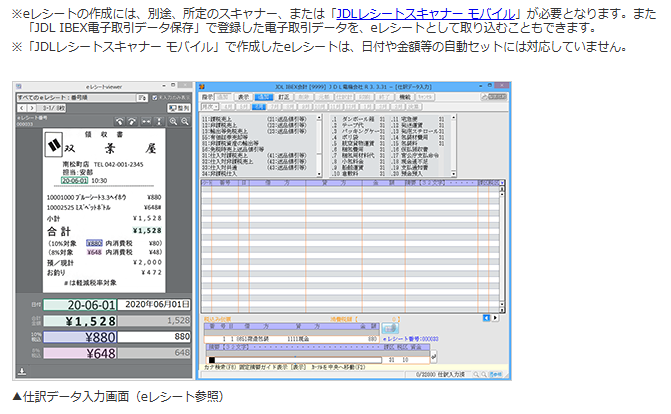The width and height of the screenshot is (671, 414).
Task: Click the 機能 button in IBEX toolbar
Action: point(404,97)
